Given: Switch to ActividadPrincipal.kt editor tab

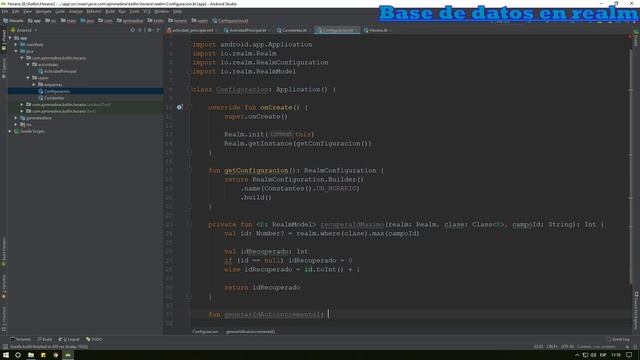Looking at the screenshot, I should [247, 30].
